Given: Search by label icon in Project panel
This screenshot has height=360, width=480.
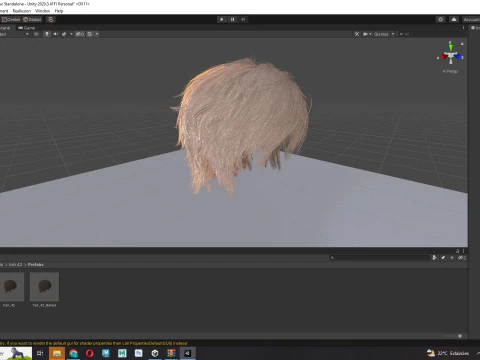Looking at the screenshot, I should pos(443,257).
